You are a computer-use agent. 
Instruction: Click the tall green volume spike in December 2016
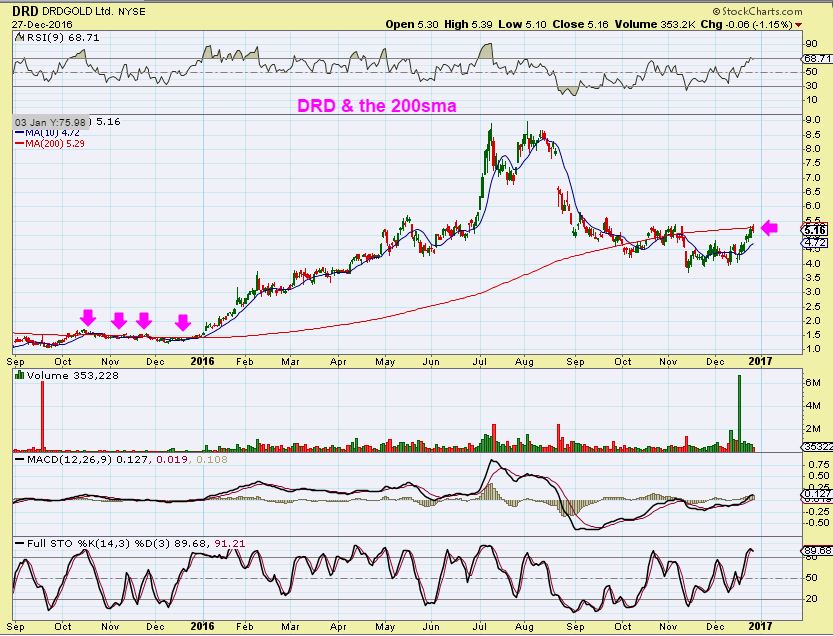(x=738, y=413)
